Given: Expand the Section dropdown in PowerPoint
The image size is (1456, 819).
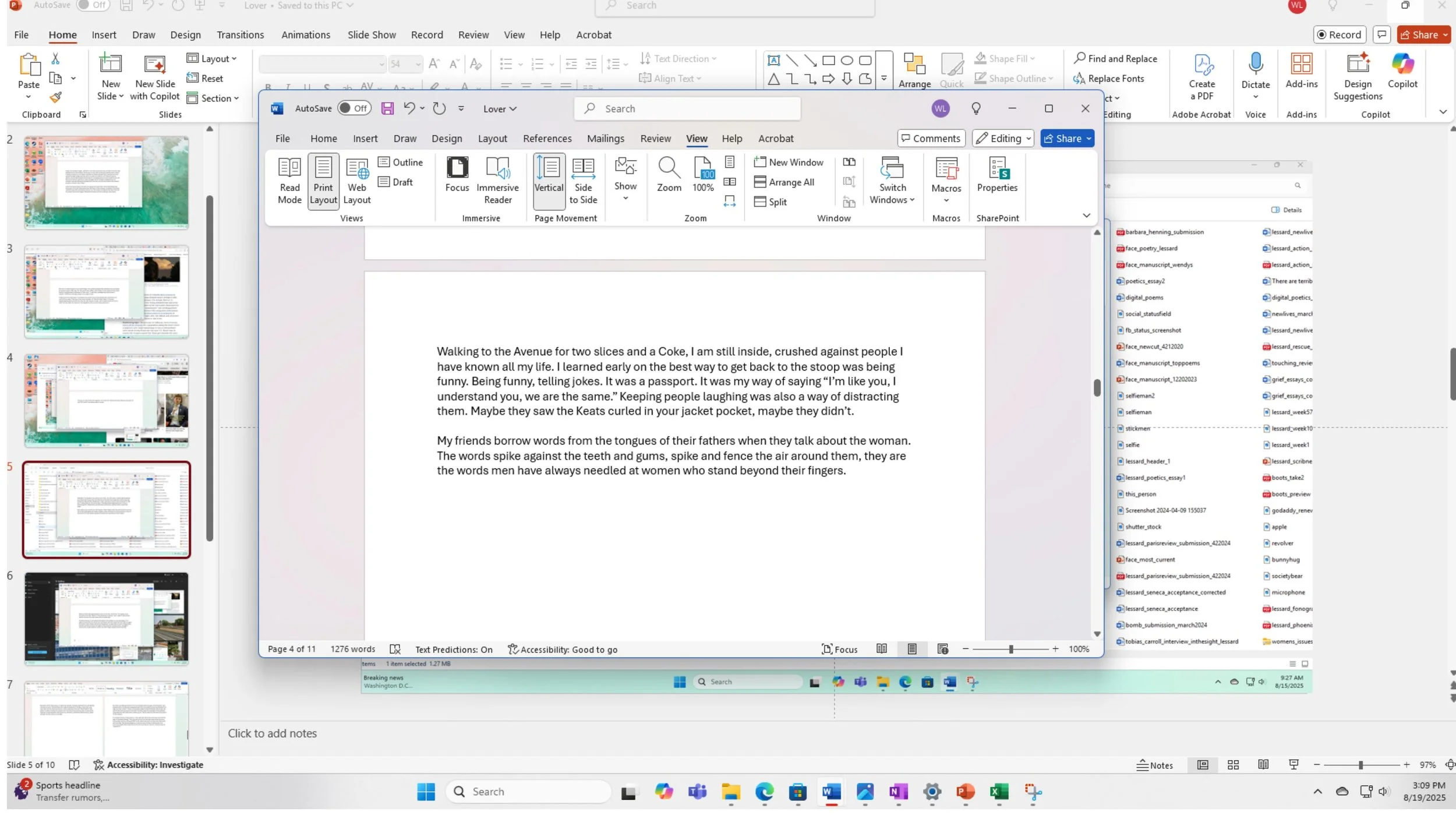Looking at the screenshot, I should click(x=213, y=98).
